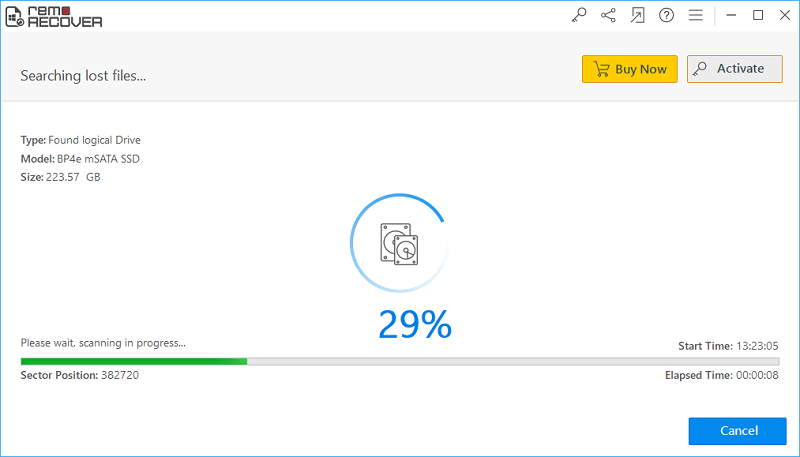Click the BP4e mSATA SSD model text
The width and height of the screenshot is (800, 457).
[97, 159]
